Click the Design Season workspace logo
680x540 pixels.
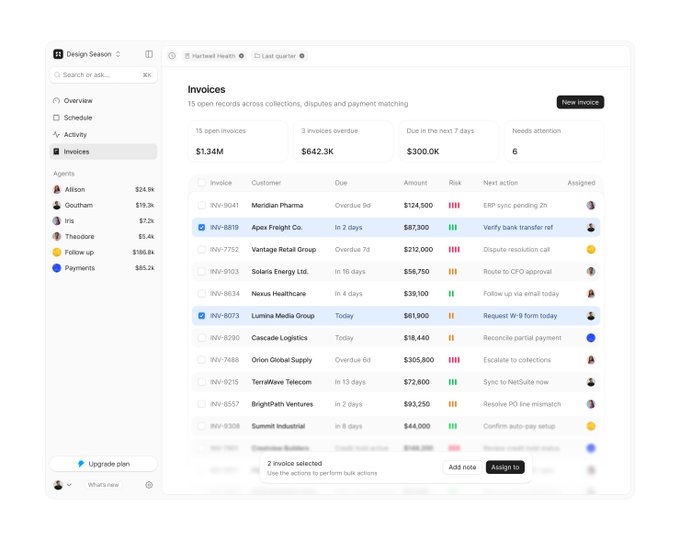(x=58, y=54)
